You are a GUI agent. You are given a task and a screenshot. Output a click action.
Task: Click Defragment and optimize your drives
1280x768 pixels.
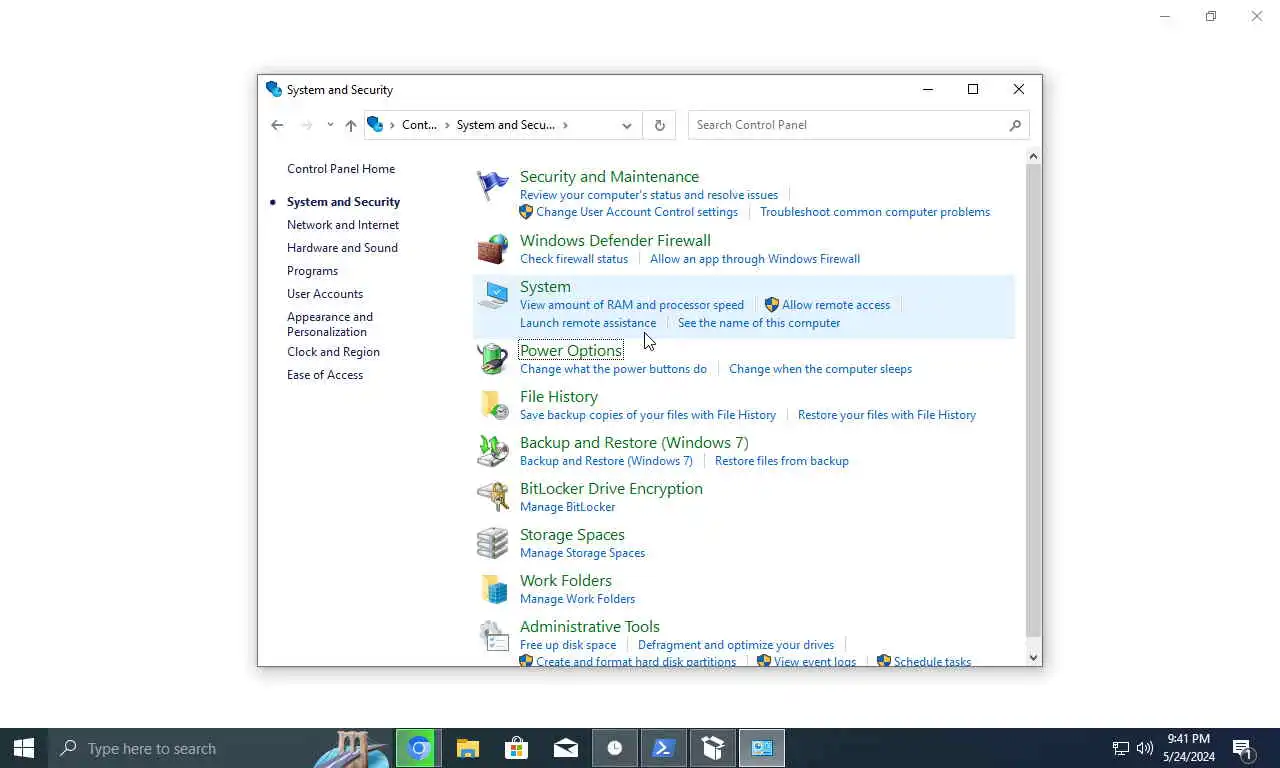coord(736,645)
